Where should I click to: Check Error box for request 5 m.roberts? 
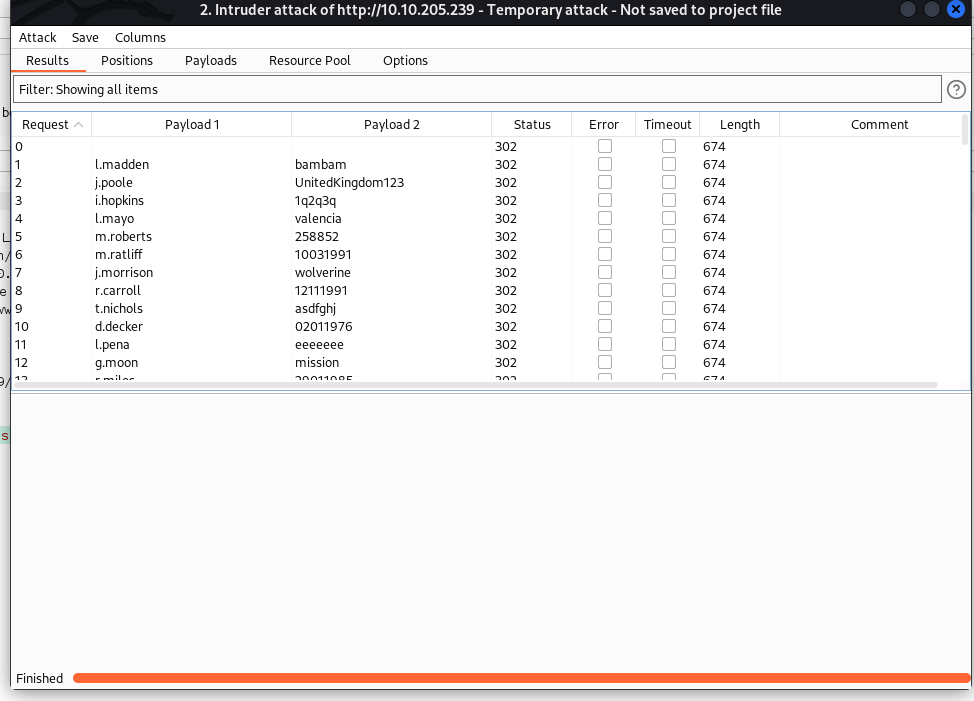tap(604, 236)
